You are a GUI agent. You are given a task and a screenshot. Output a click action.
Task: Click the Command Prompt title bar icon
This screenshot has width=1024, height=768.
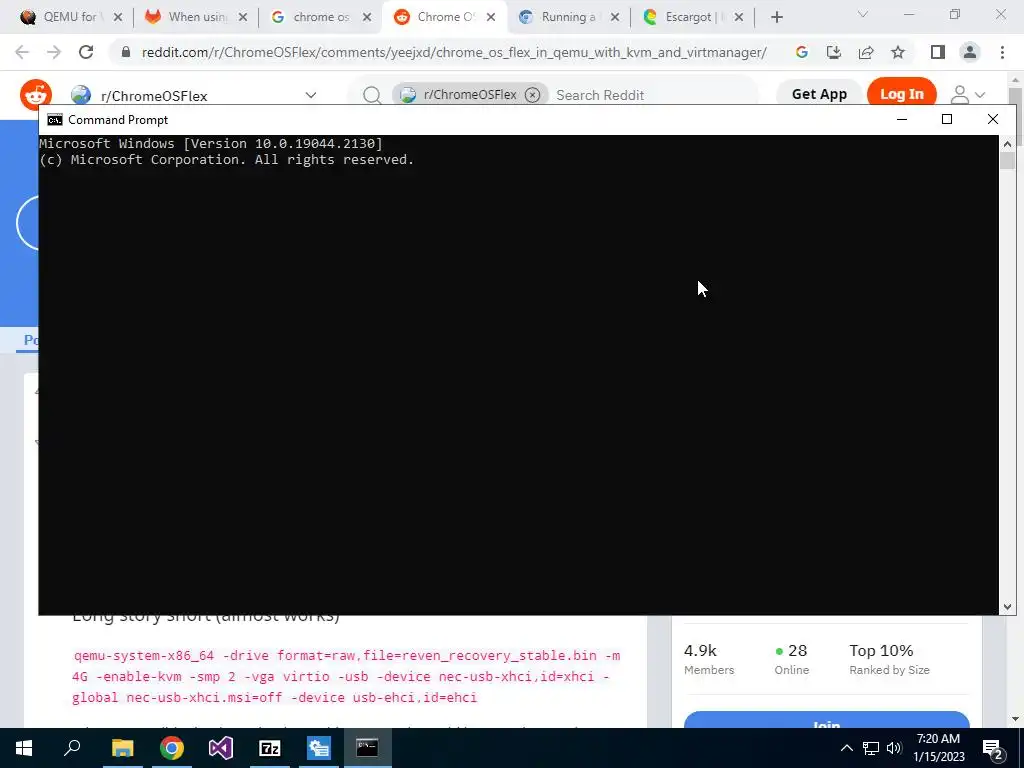click(x=55, y=120)
